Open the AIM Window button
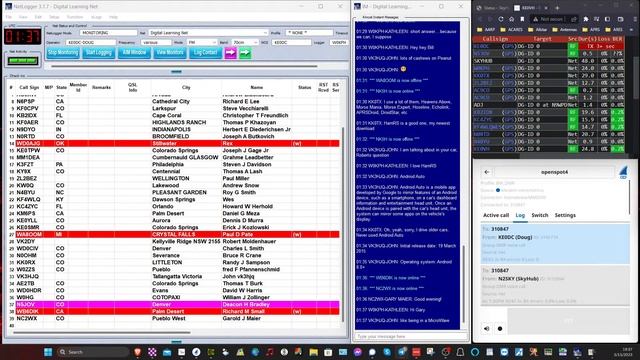Image resolution: width=640 pixels, height=360 pixels. coord(134,53)
